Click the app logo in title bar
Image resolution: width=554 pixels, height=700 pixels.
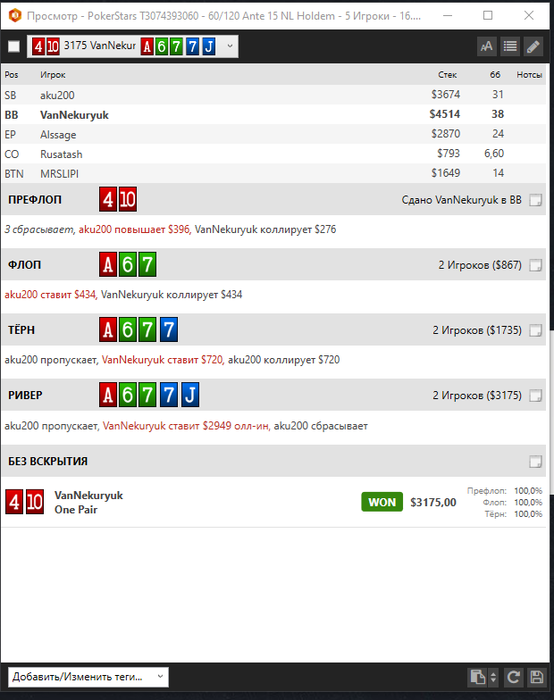15,16
